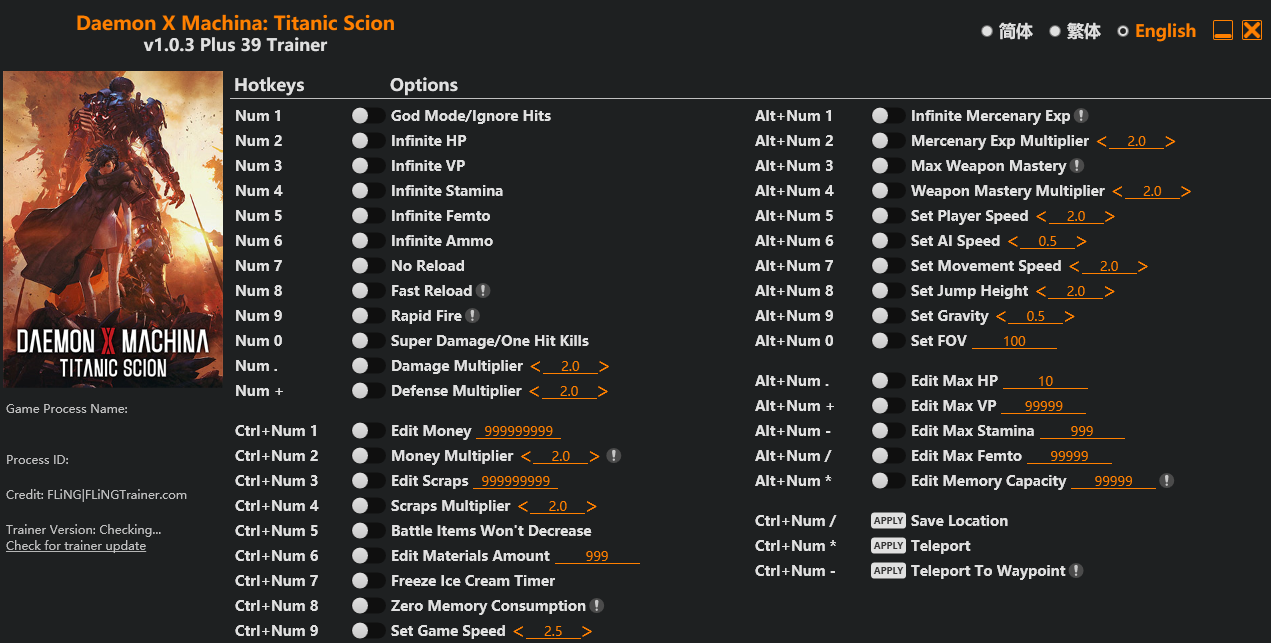Enable Infinite Femto toggle
Image resolution: width=1271 pixels, height=643 pixels.
[x=368, y=216]
